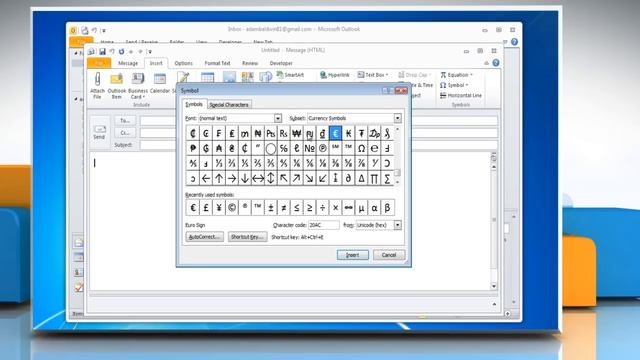Click the Undo icon in message toolbar
The image size is (640, 360).
click(x=112, y=51)
